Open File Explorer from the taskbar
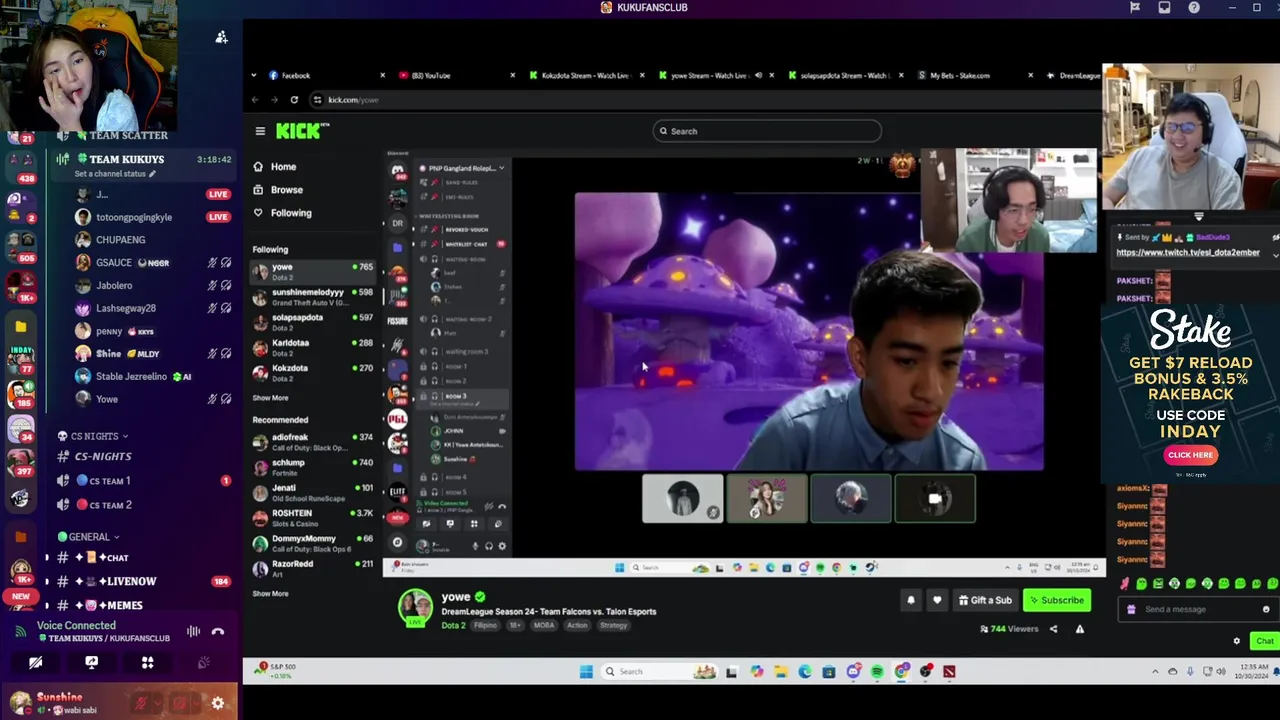The width and height of the screenshot is (1280, 720). coord(780,671)
